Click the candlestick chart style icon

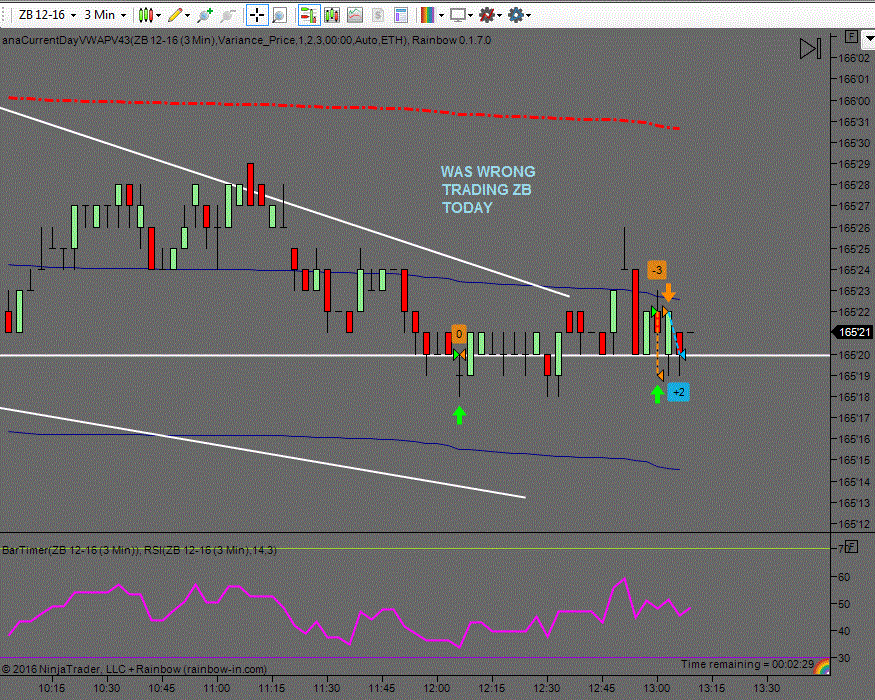pyautogui.click(x=146, y=15)
